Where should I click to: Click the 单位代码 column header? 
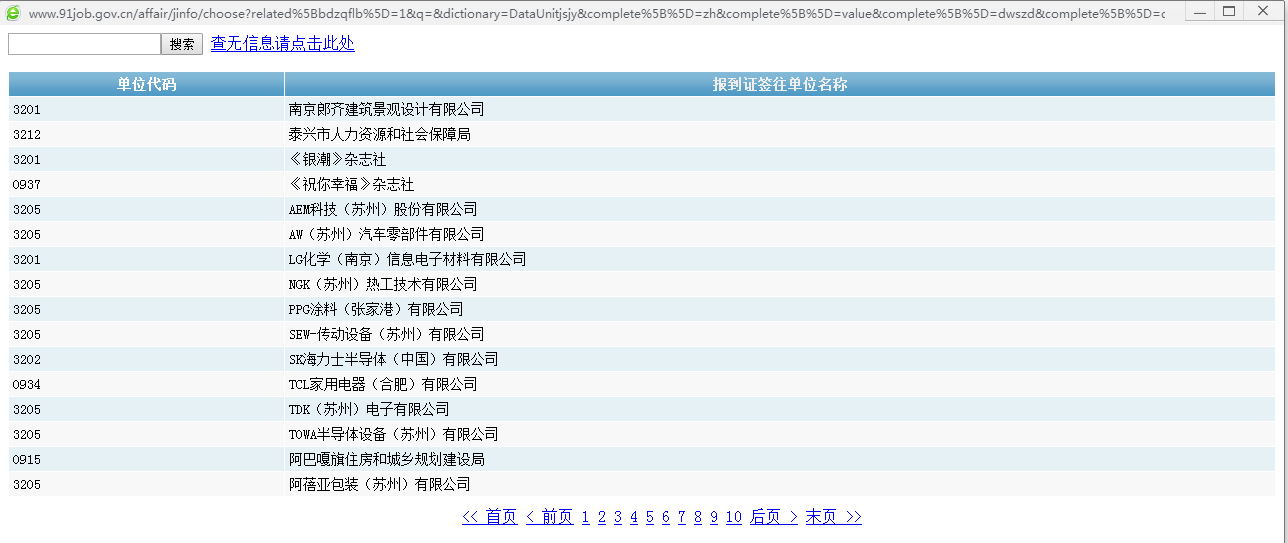146,85
